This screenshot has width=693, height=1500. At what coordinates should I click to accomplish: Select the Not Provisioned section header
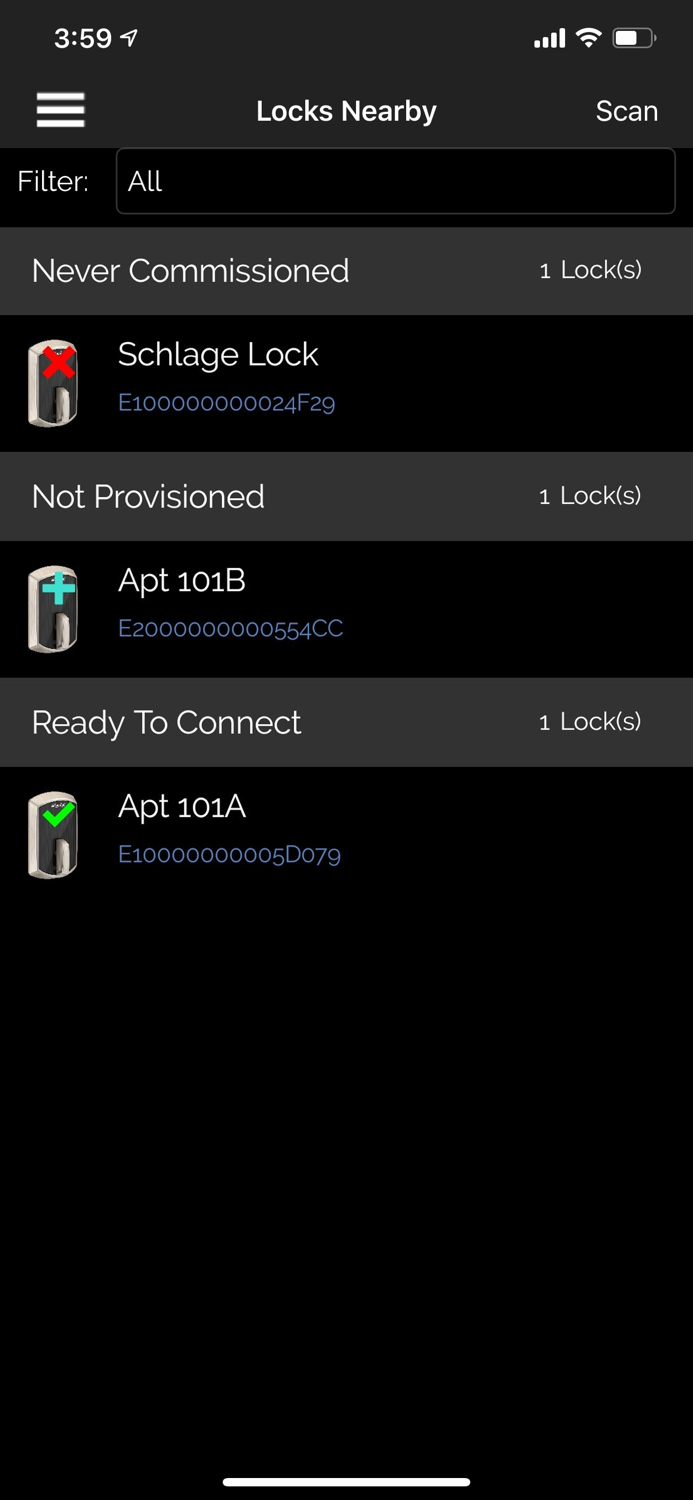[346, 497]
